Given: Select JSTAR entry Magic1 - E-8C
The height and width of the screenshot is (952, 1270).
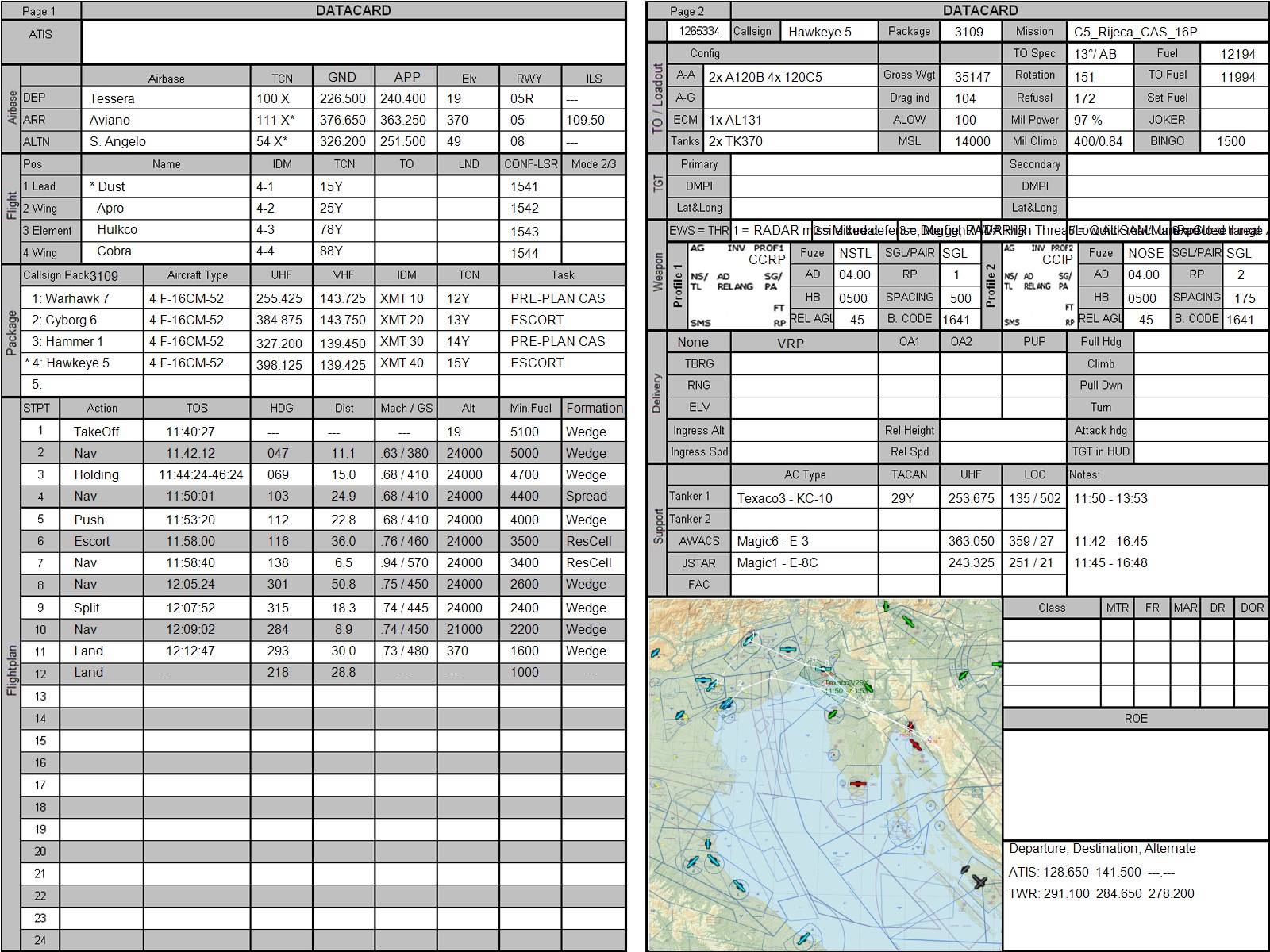Looking at the screenshot, I should (x=777, y=562).
